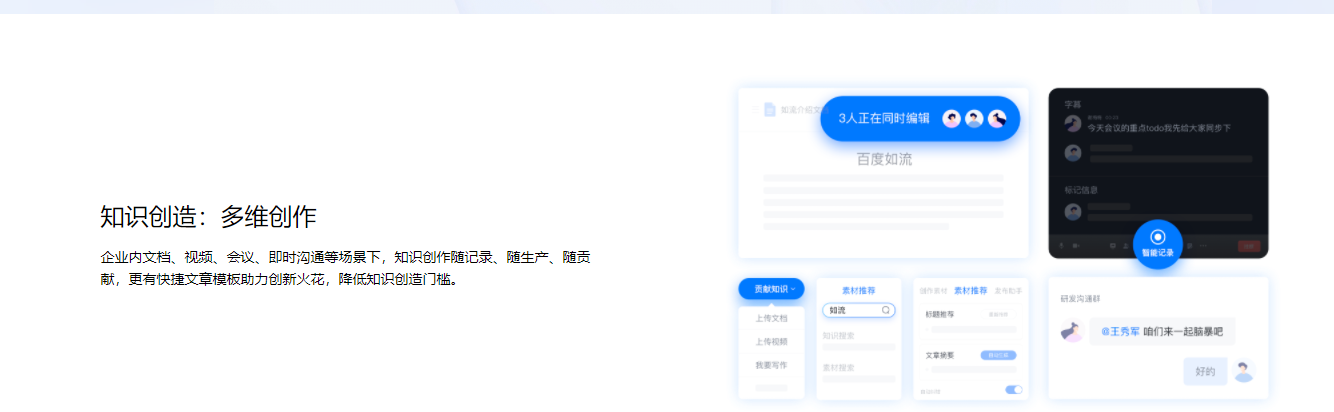Click the 素材搜索 label

click(838, 367)
